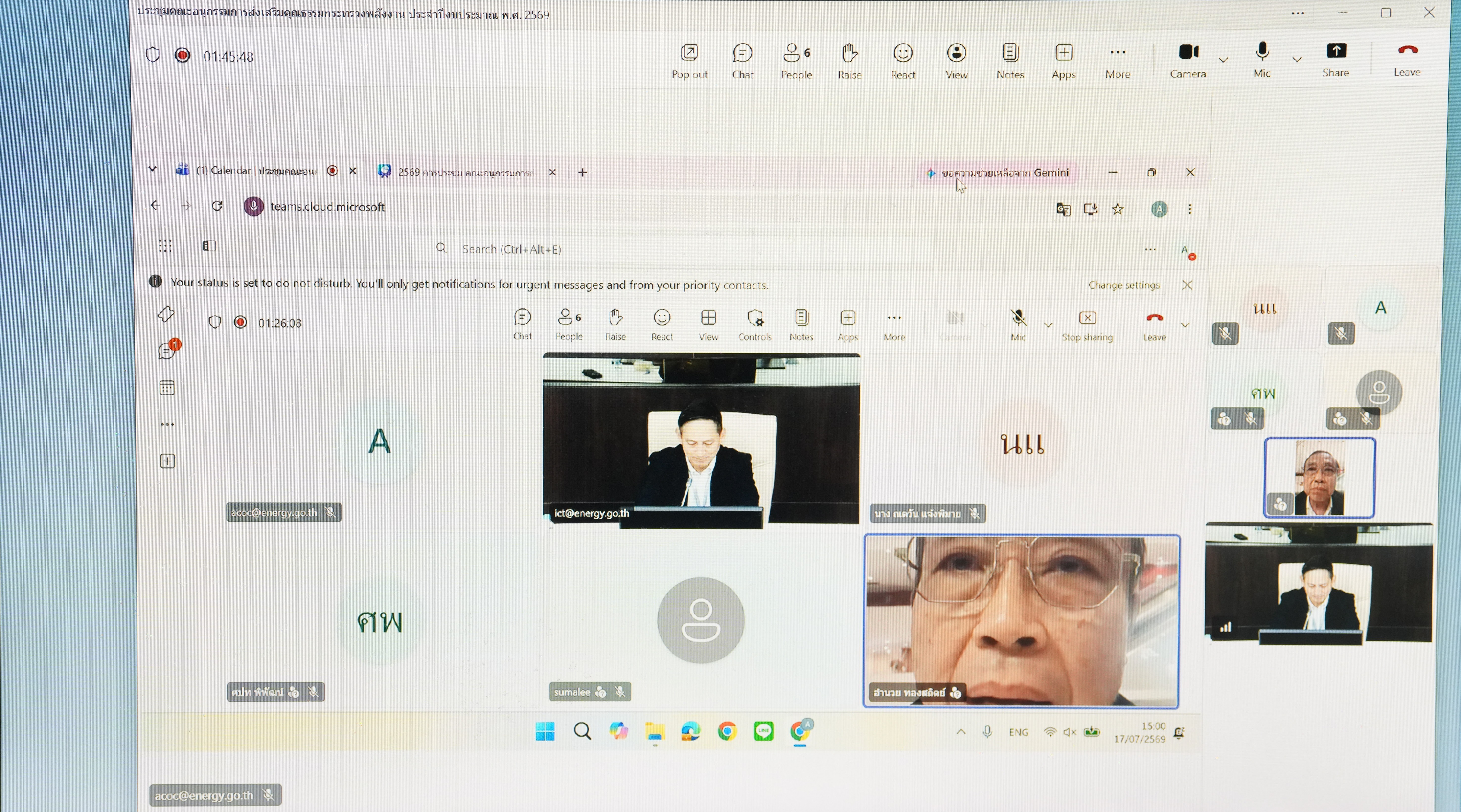Click the ENG language indicator
1461x812 pixels.
1019,732
